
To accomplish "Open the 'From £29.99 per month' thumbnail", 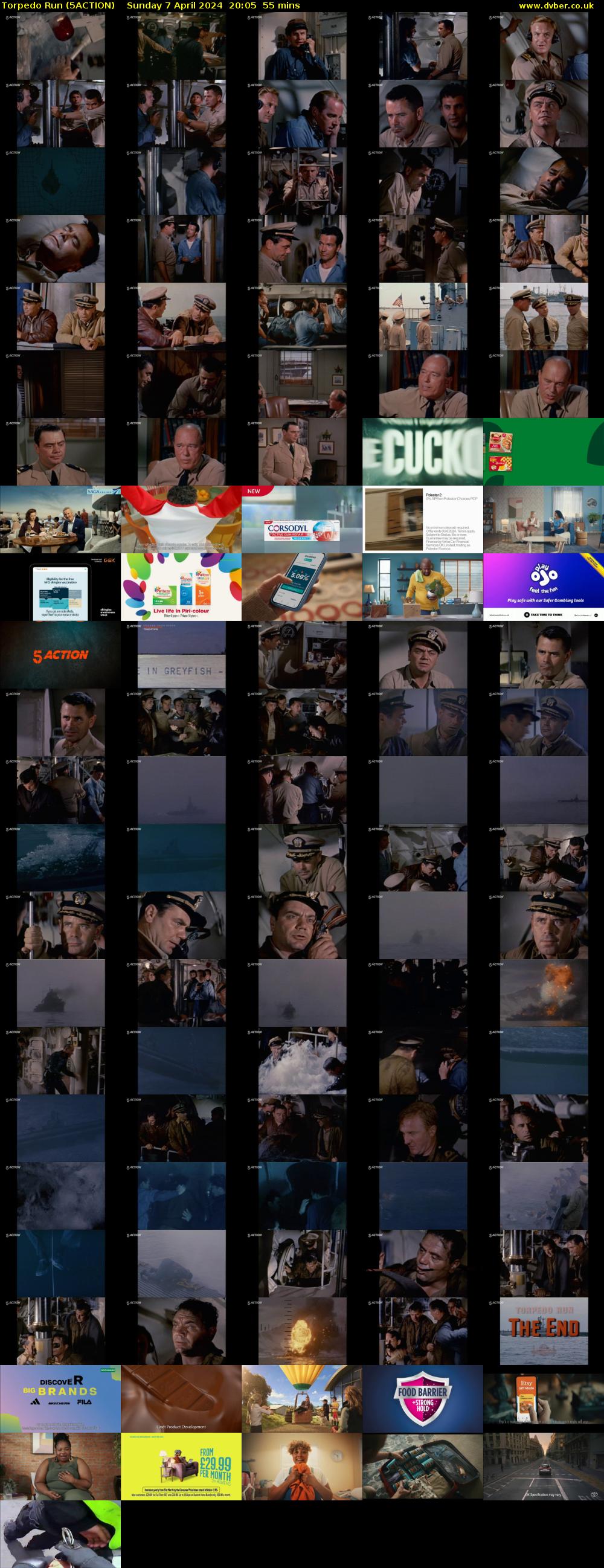I will (x=181, y=1466).
